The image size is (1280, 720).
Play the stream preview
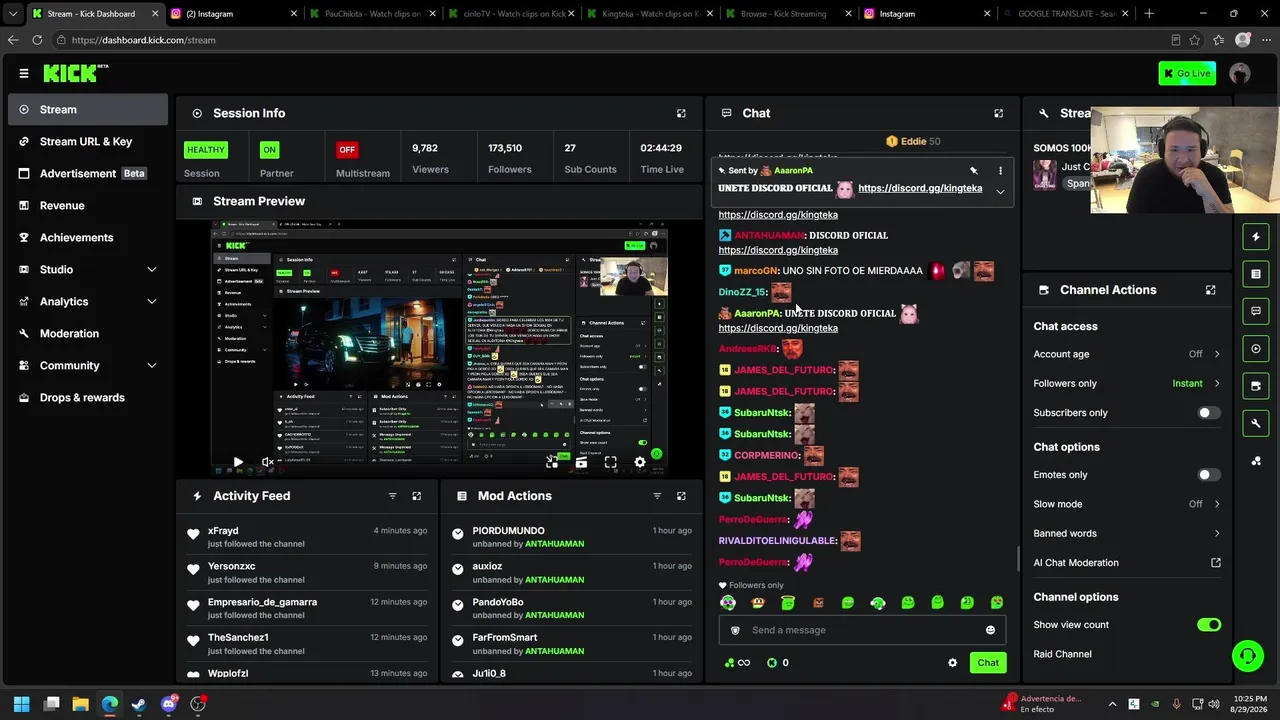tap(238, 462)
